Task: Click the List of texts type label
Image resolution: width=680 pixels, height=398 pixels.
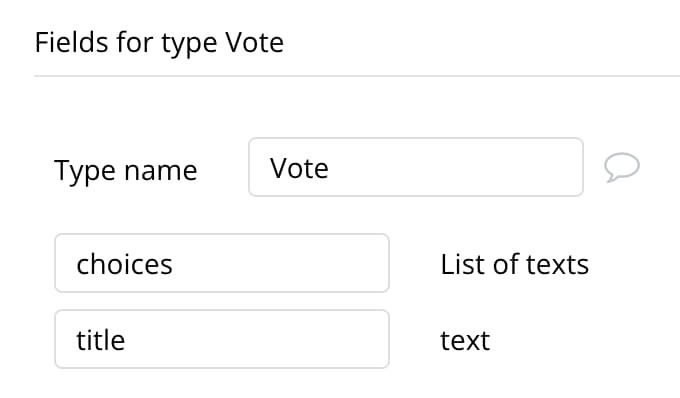Action: tap(515, 264)
